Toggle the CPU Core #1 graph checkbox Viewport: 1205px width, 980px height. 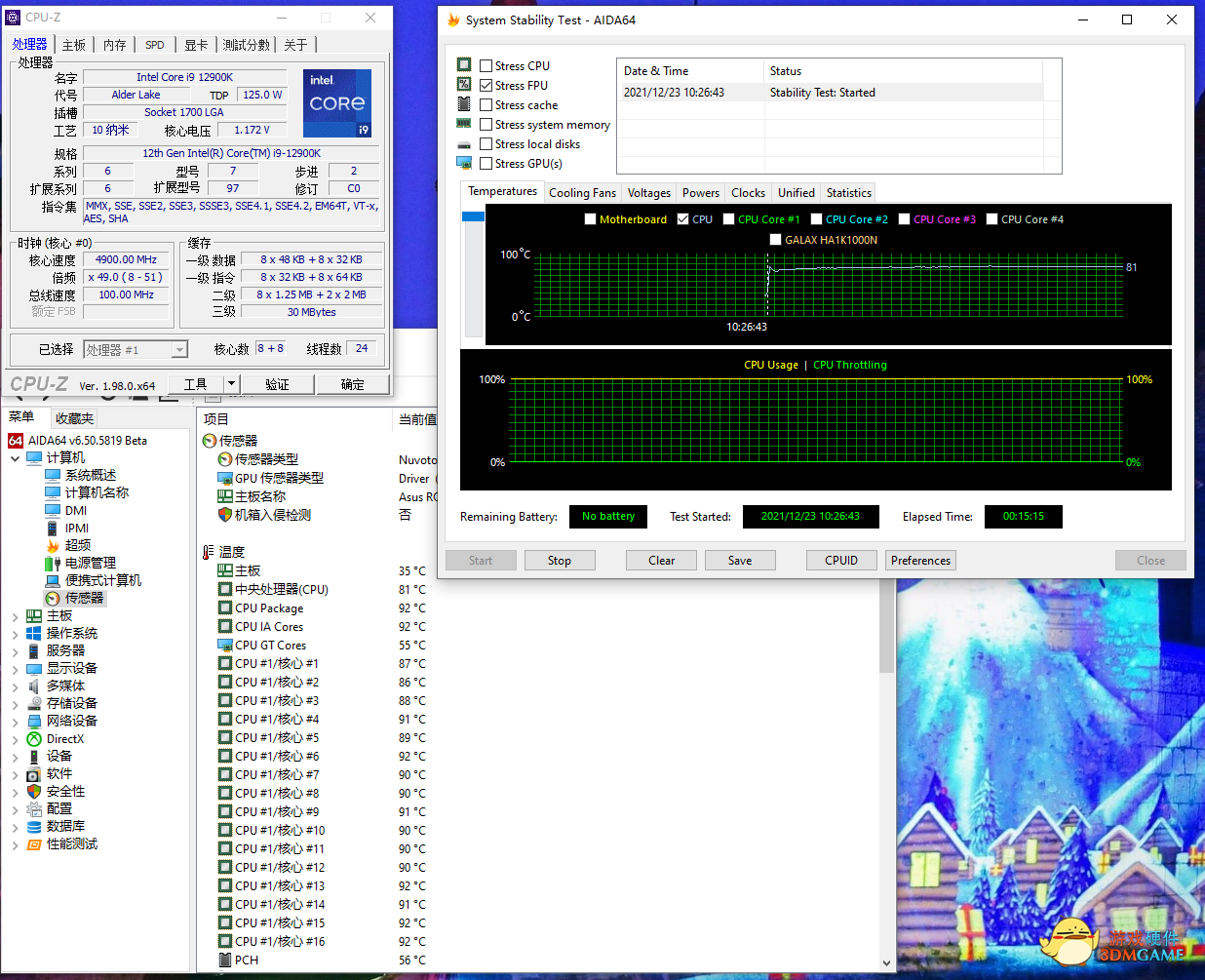pyautogui.click(x=728, y=218)
